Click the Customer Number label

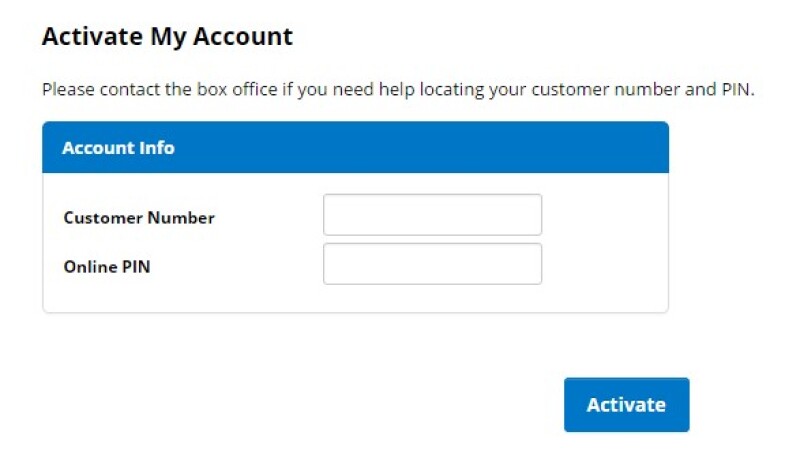(x=138, y=217)
